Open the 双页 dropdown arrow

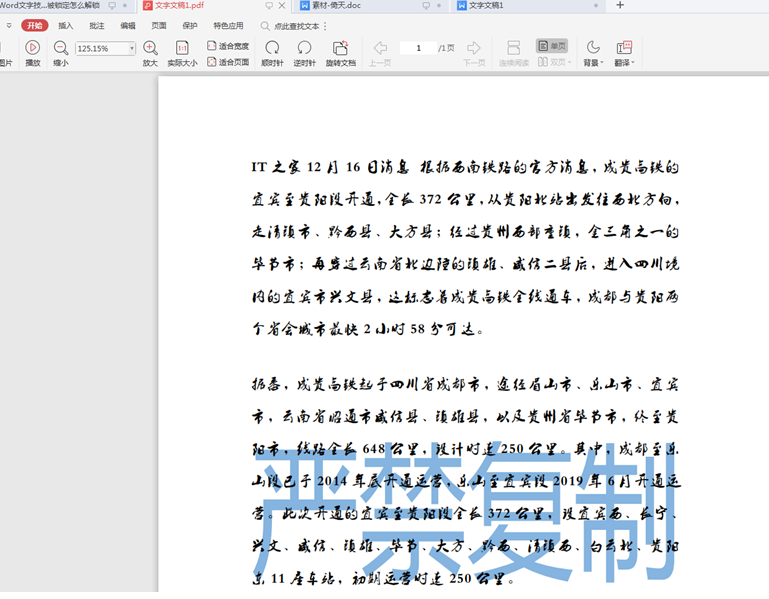(x=569, y=62)
